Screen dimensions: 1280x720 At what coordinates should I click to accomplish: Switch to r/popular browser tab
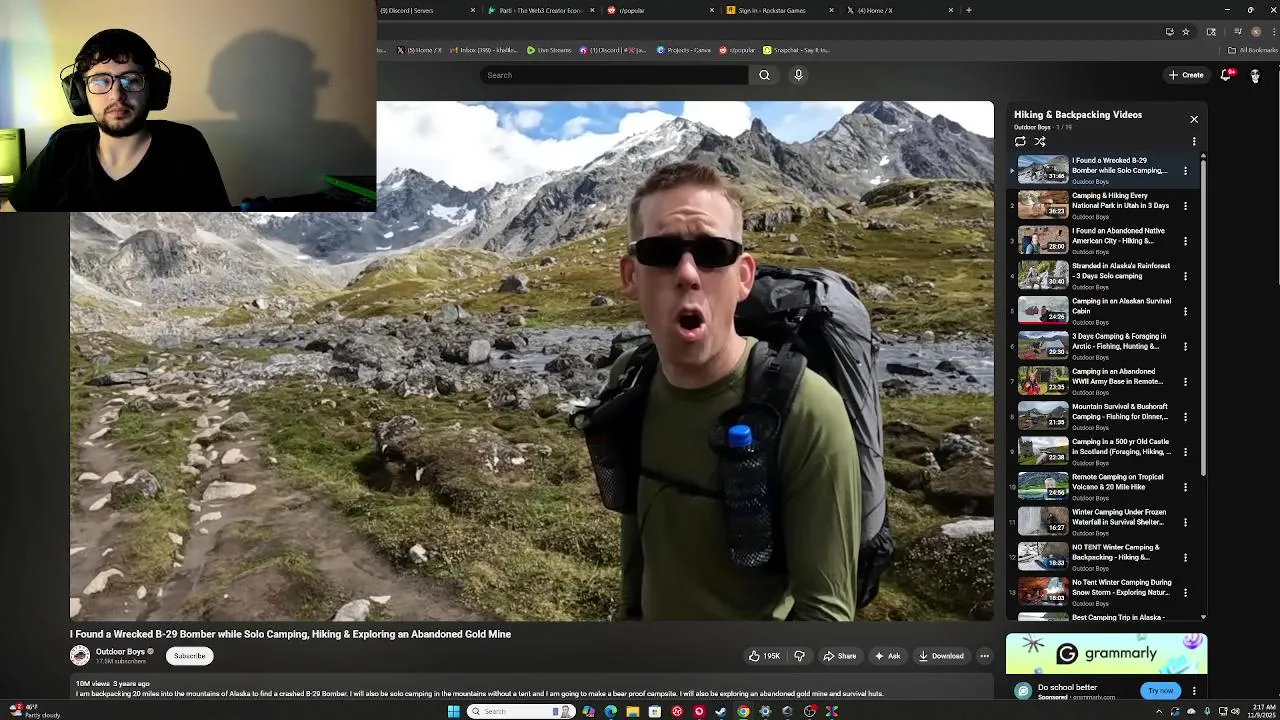662,10
